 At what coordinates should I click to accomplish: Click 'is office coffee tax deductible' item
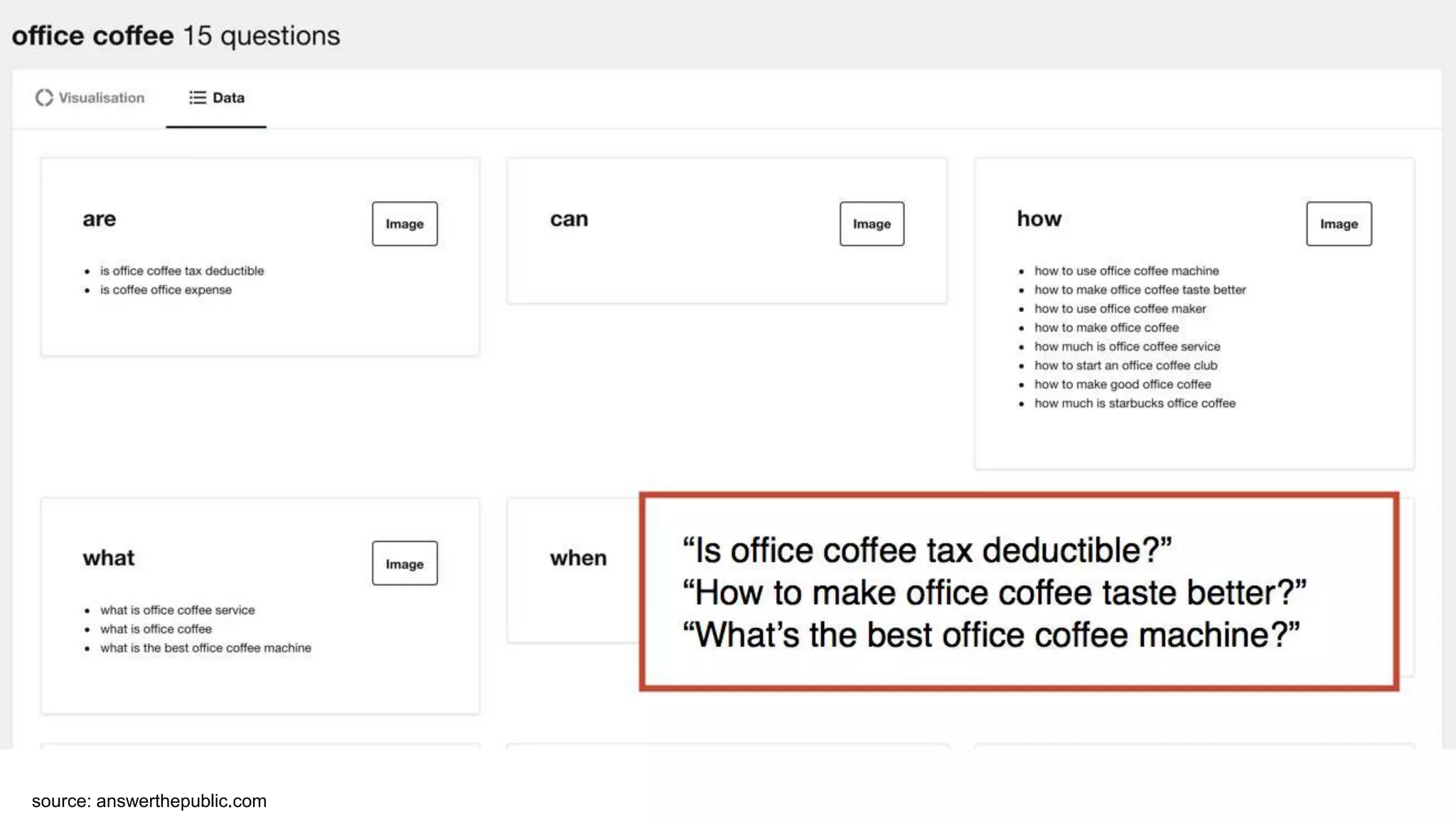point(181,271)
